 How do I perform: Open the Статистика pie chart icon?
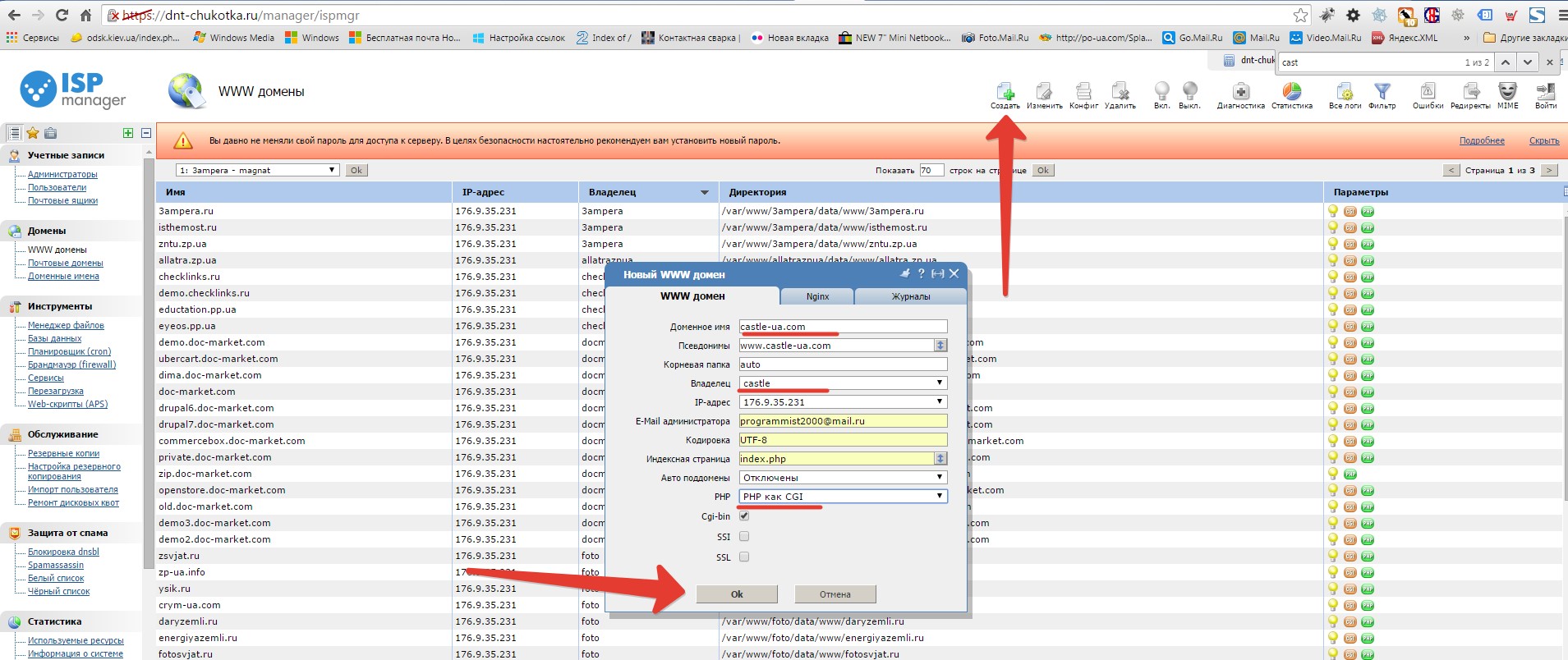[1292, 91]
